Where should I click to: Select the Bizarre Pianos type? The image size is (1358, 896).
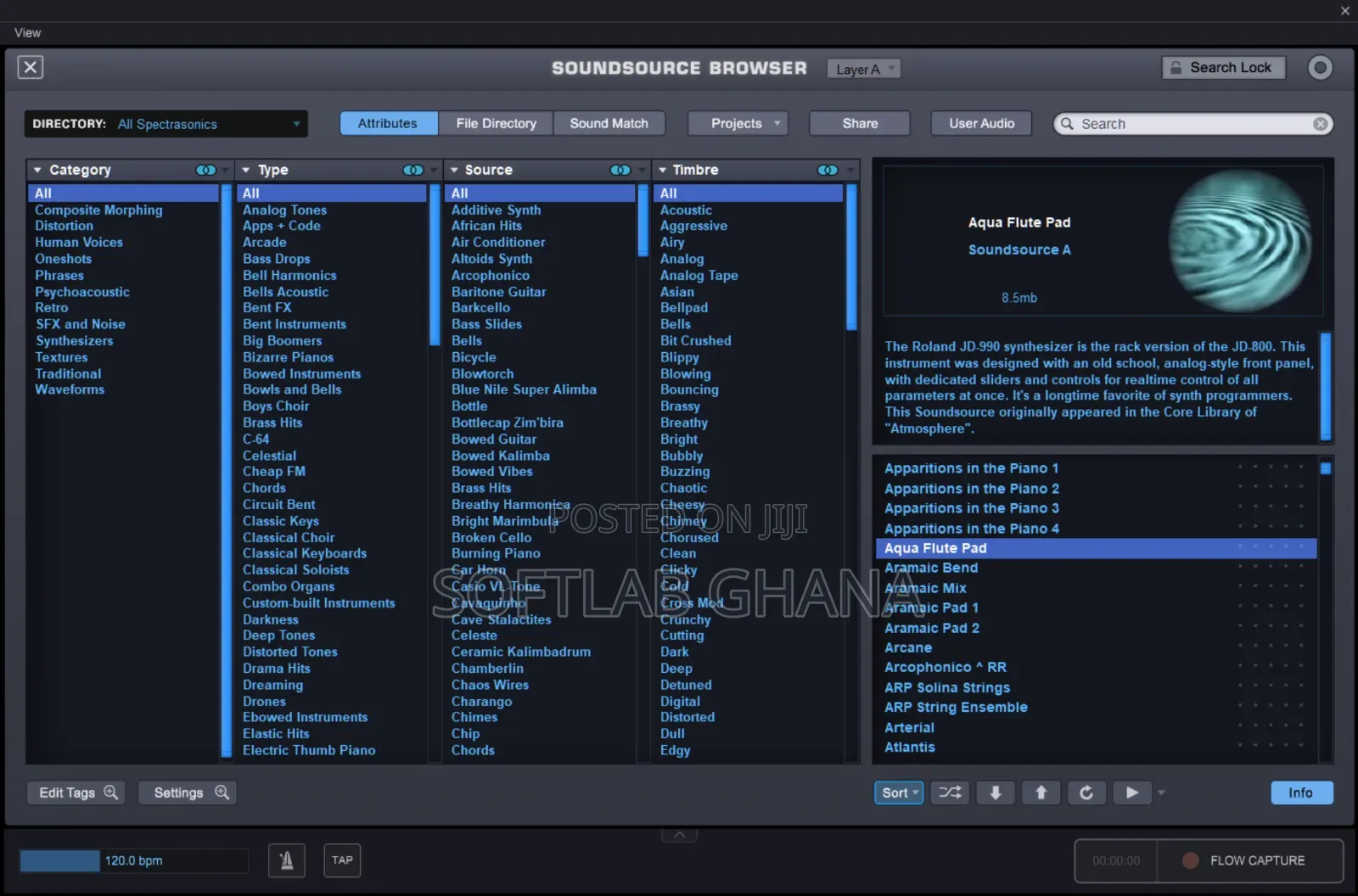(x=289, y=357)
